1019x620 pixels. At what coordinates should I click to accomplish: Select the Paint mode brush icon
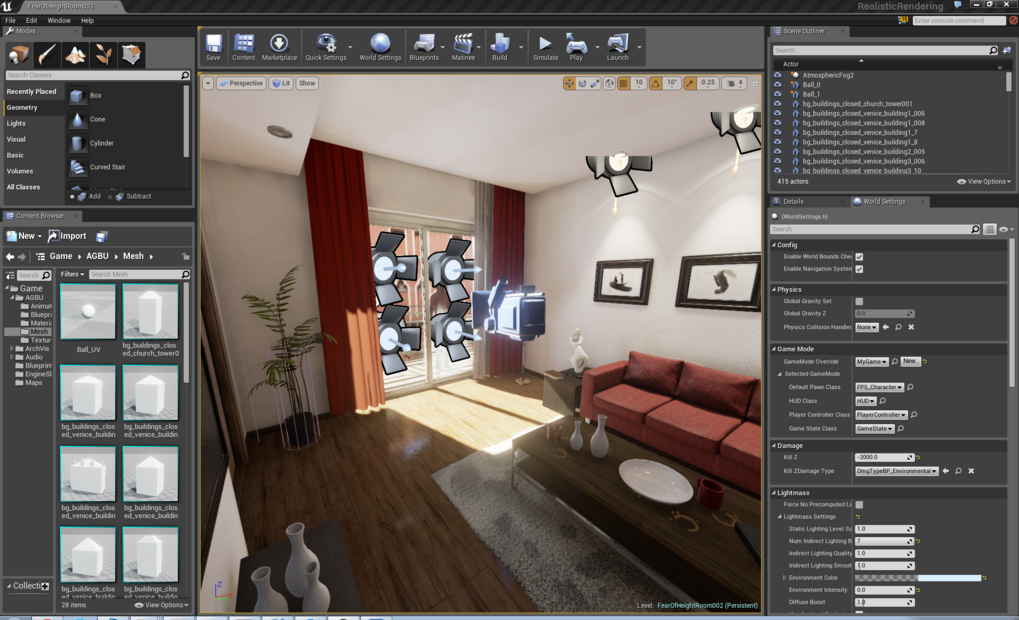coord(45,55)
